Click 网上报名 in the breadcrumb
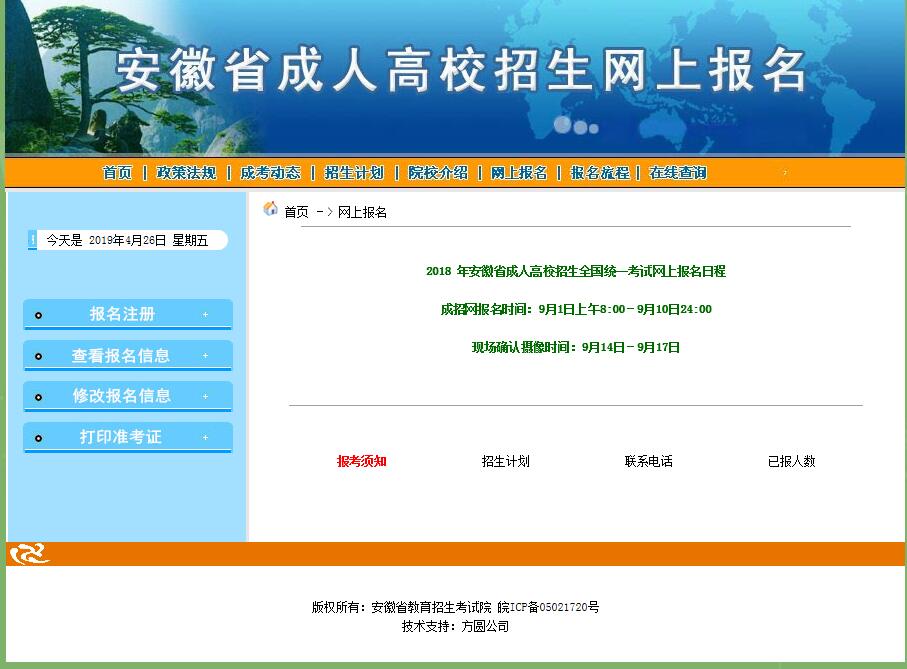The image size is (907, 669). pyautogui.click(x=362, y=212)
